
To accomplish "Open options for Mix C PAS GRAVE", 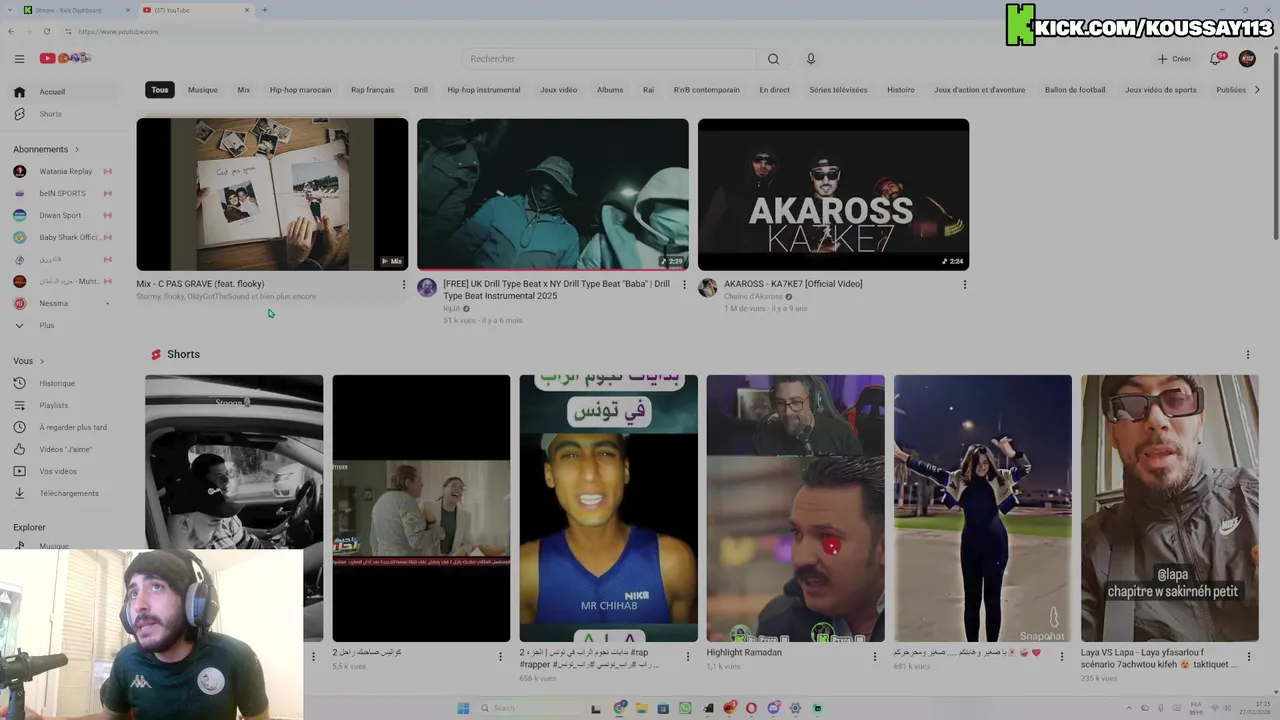I will [x=404, y=285].
